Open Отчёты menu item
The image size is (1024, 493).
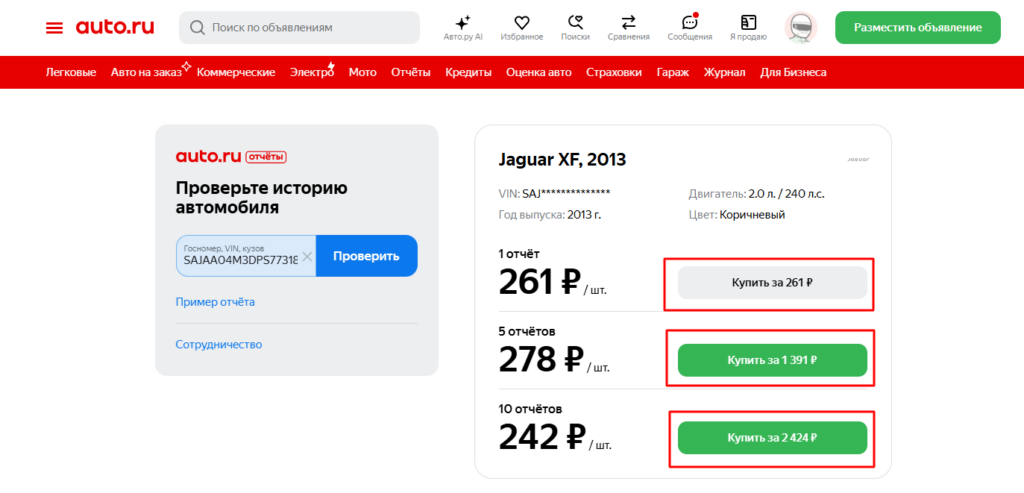pos(411,72)
